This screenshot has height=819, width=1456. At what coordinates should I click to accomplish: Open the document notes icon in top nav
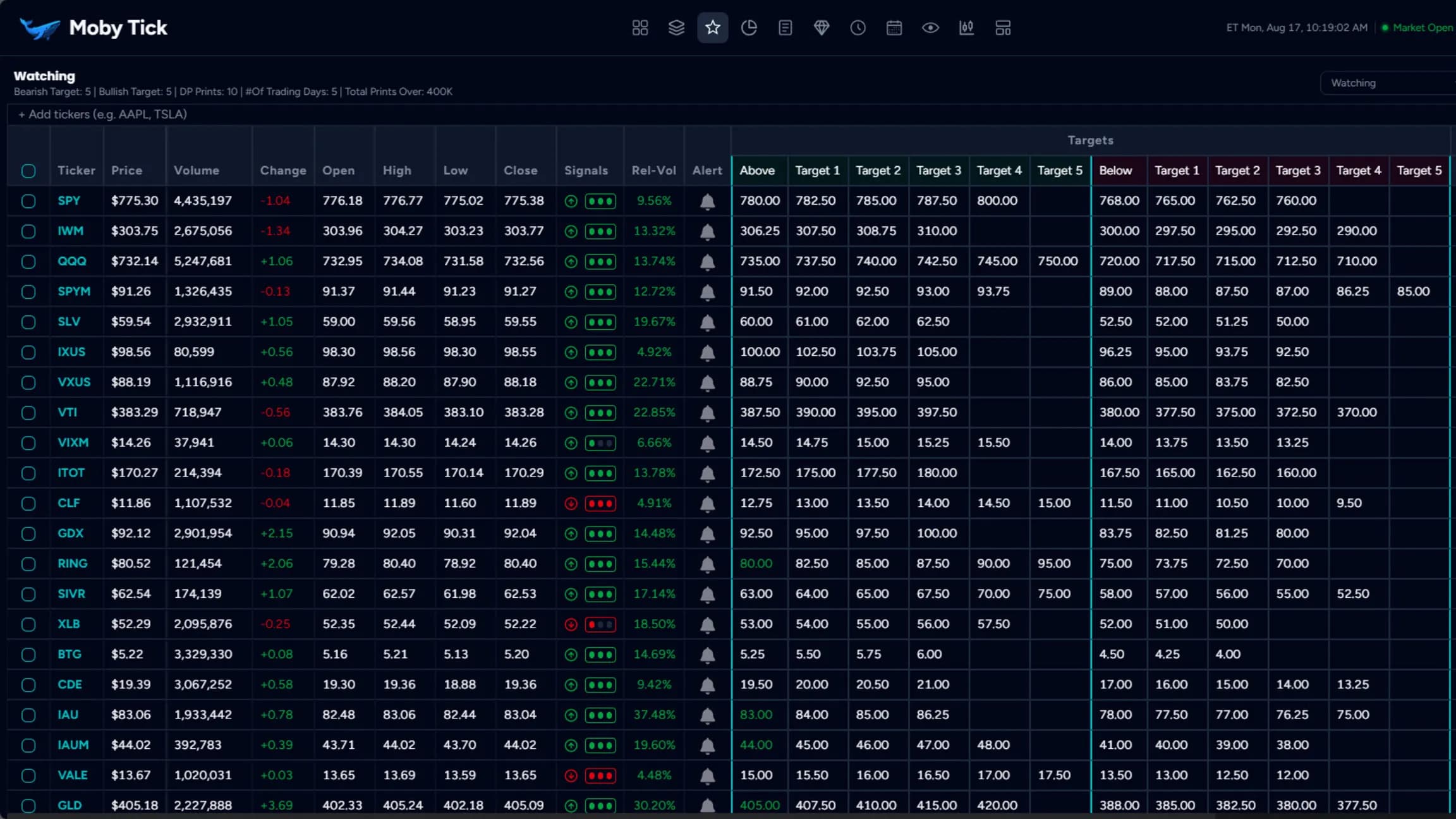786,28
